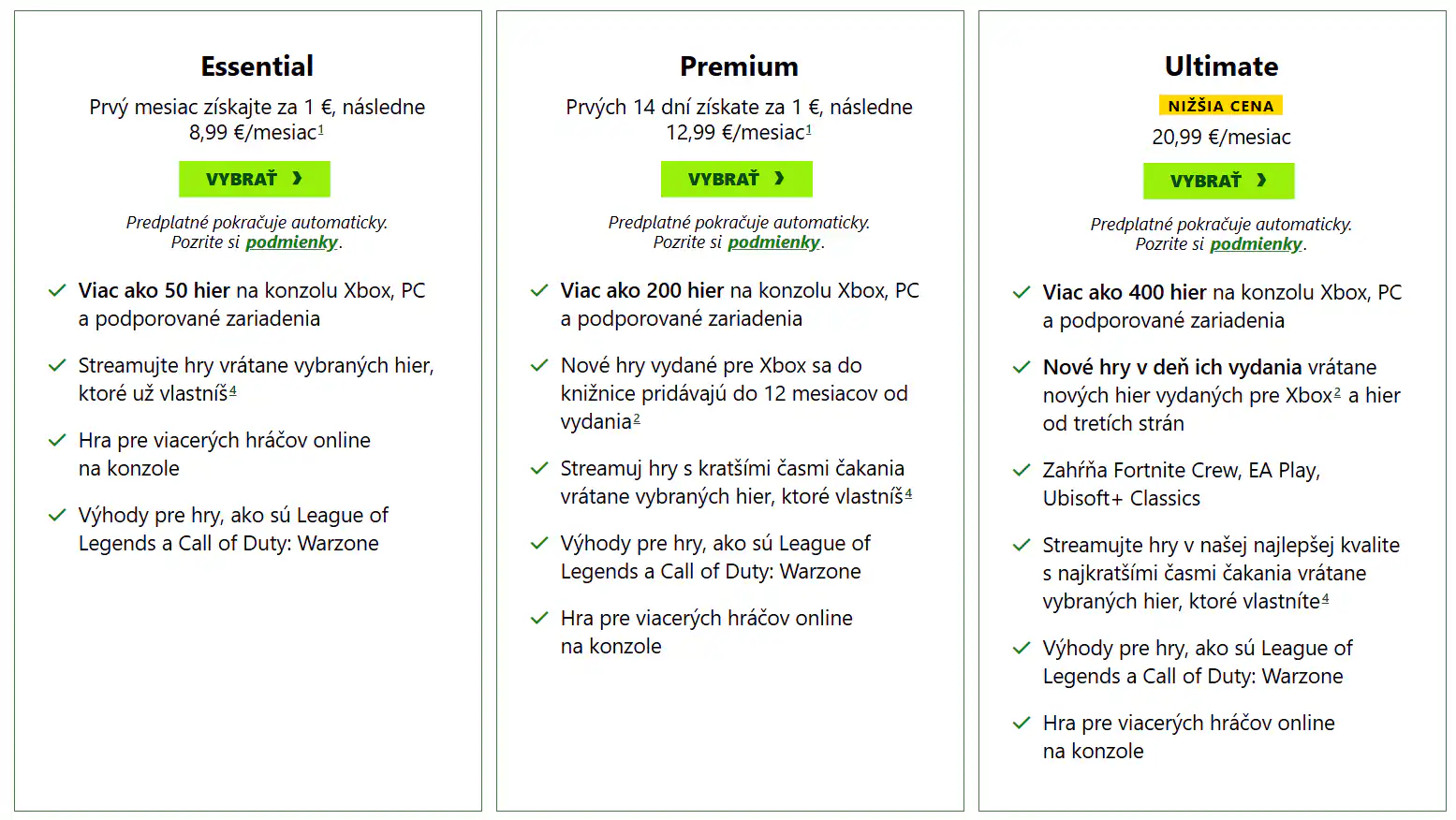
Task: Click footnote 1 after Premium 12,99 €/mesiac
Action: click(809, 129)
